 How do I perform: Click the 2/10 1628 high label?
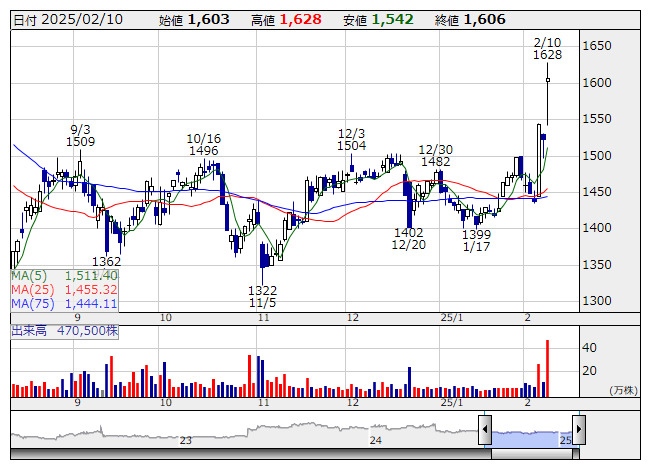[547, 49]
